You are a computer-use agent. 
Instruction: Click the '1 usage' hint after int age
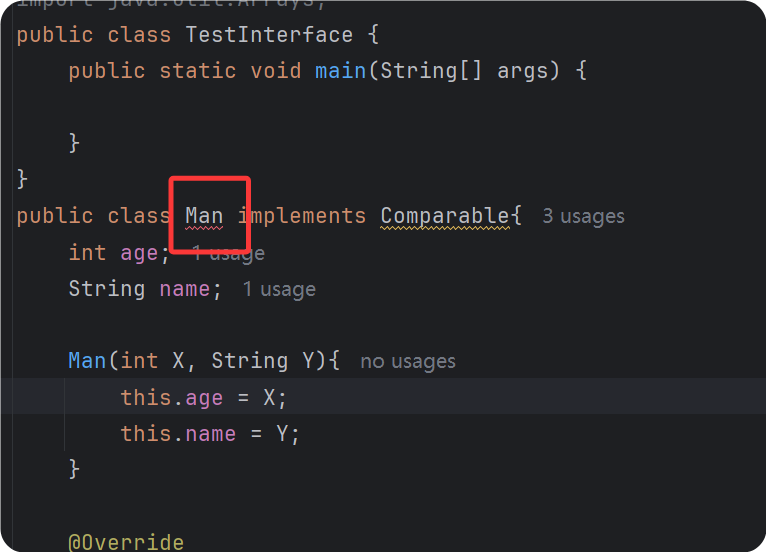click(229, 253)
